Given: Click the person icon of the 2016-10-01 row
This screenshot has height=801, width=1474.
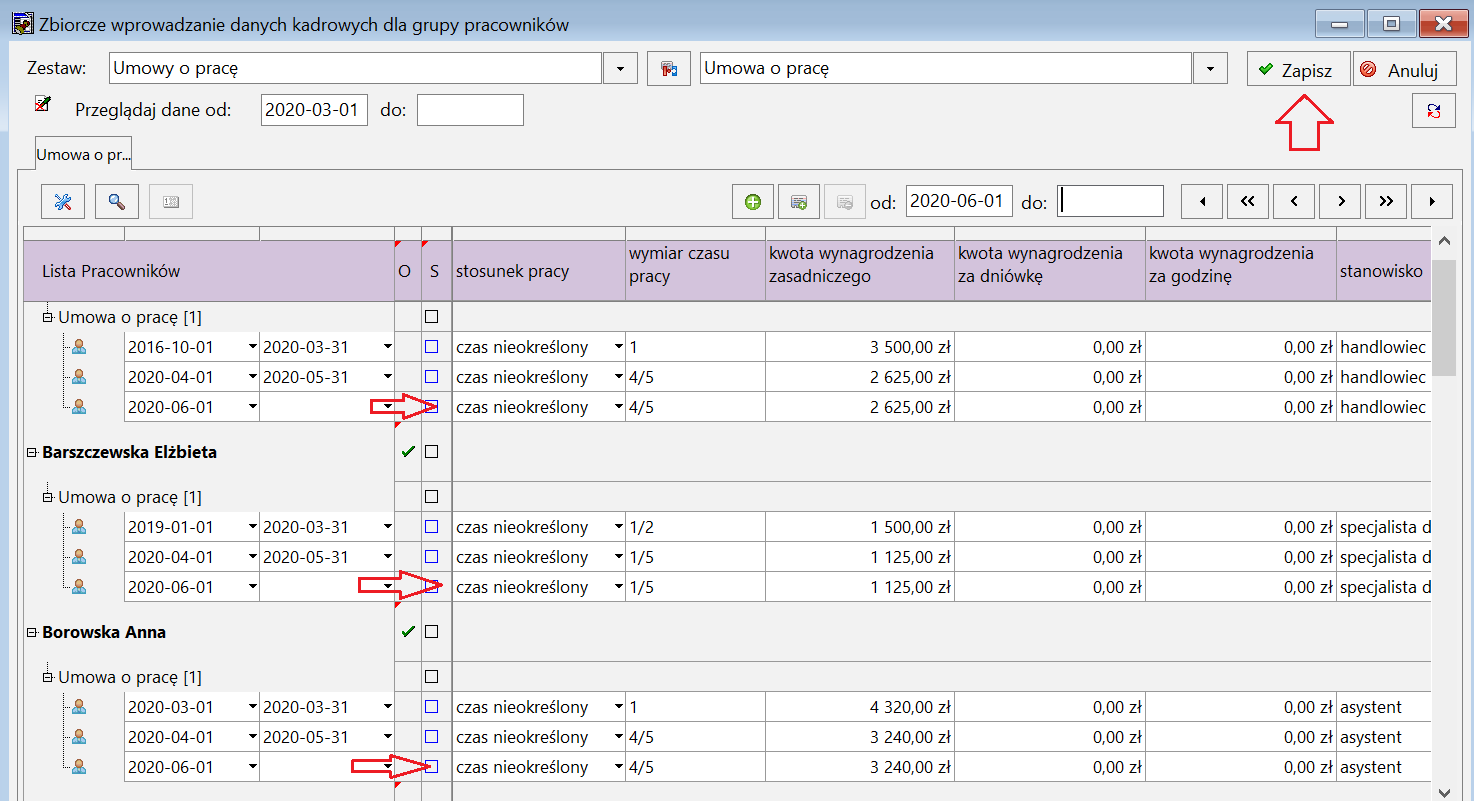Looking at the screenshot, I should click(x=80, y=347).
